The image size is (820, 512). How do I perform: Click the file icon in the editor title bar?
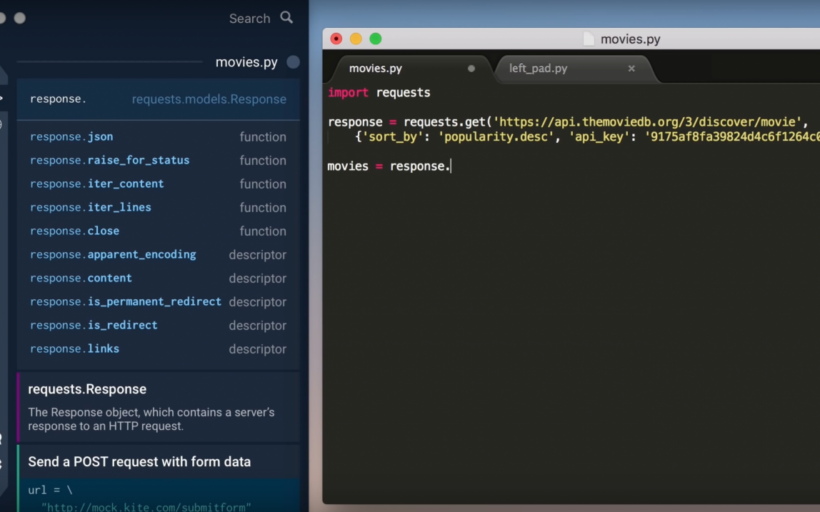click(588, 39)
